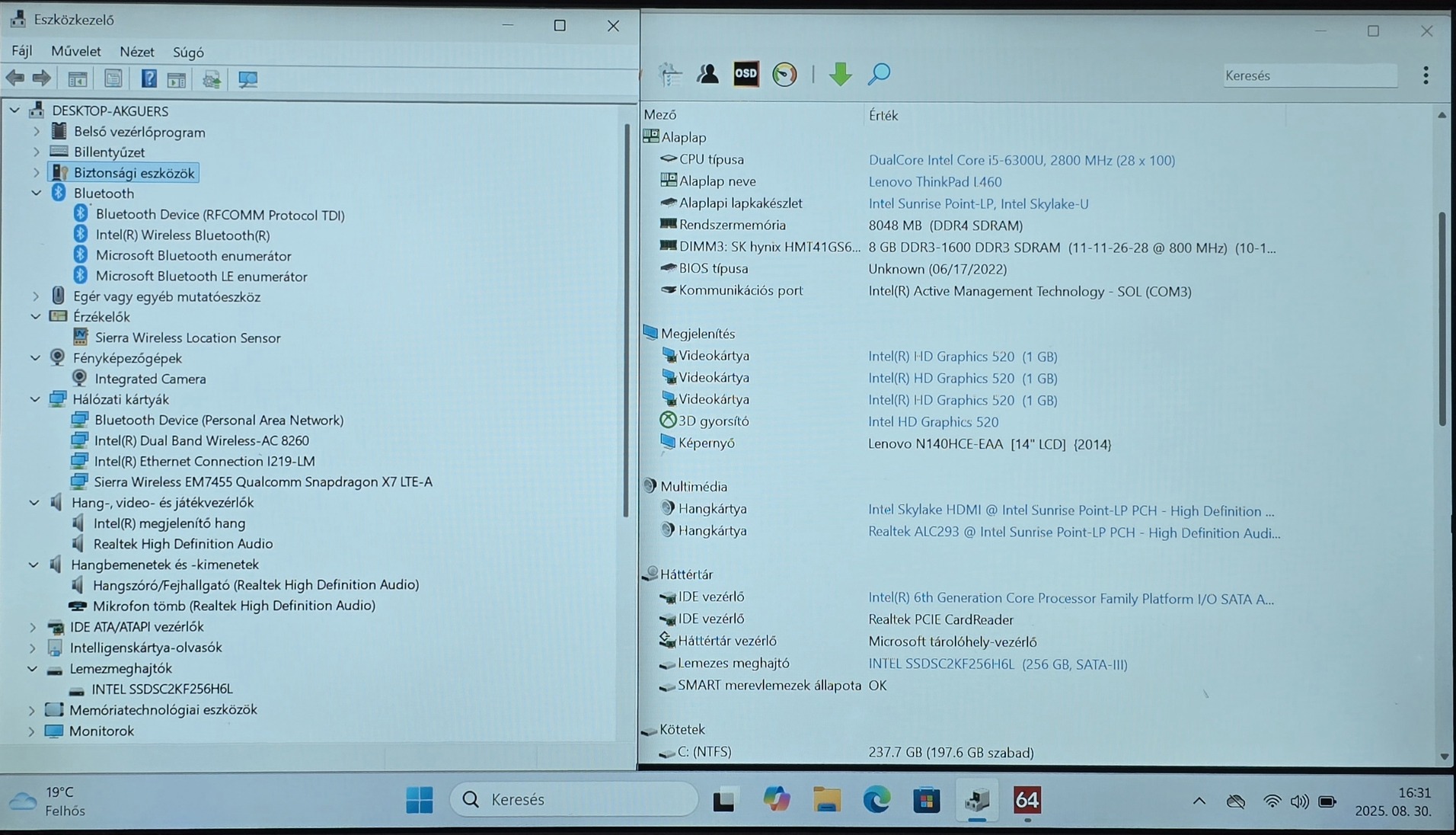Click the magnifier search icon in AIDA64 toolbar
This screenshot has height=835, width=1456.
click(879, 74)
